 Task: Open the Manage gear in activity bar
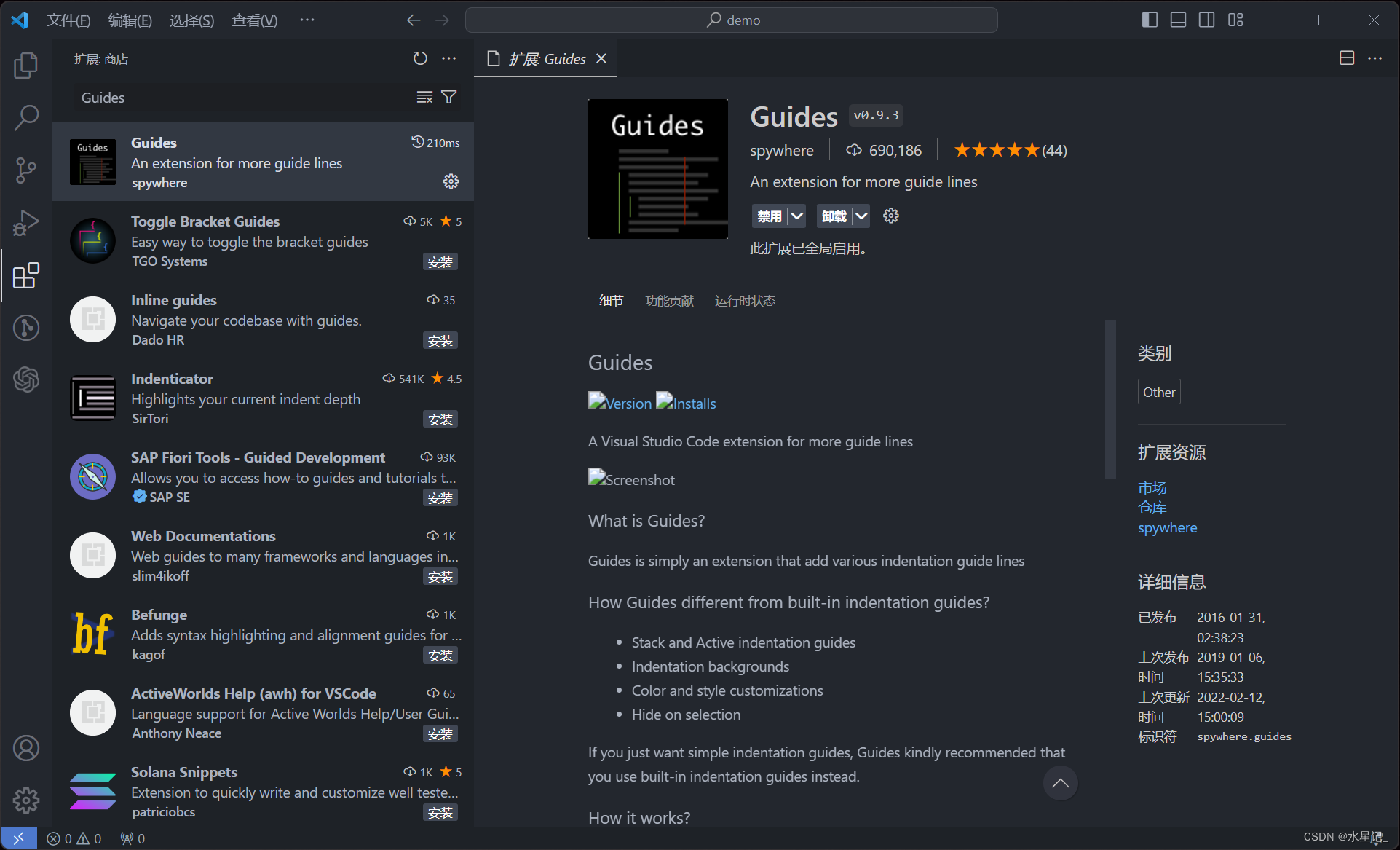click(x=26, y=800)
